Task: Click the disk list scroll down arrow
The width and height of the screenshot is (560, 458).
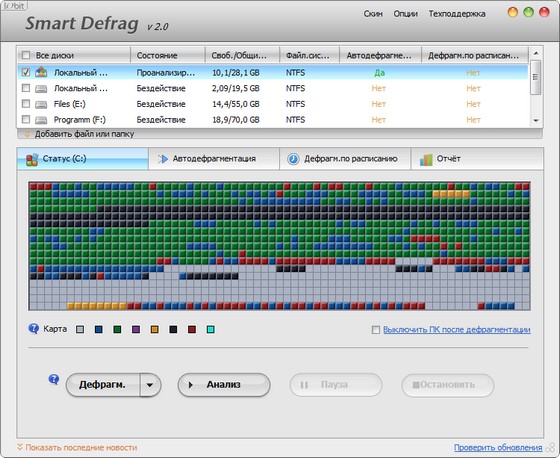Action: pos(536,121)
